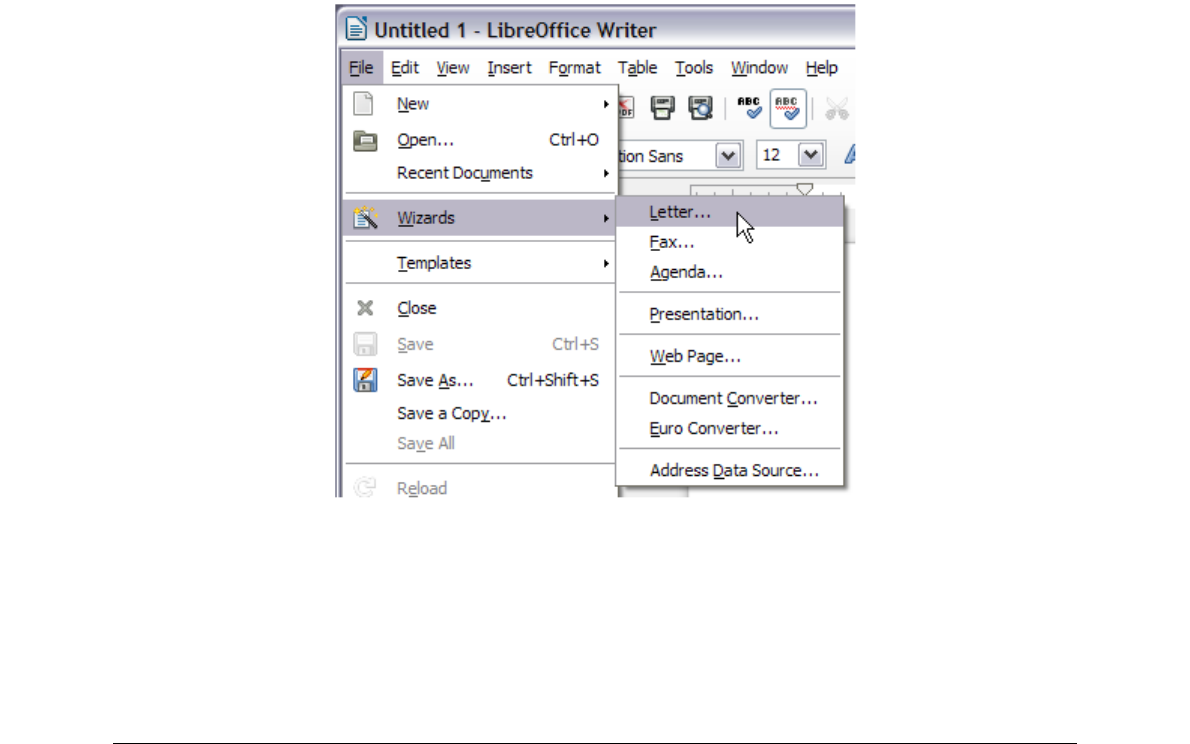Open the font name dropdown arrow
The height and width of the screenshot is (744, 1190).
point(728,156)
